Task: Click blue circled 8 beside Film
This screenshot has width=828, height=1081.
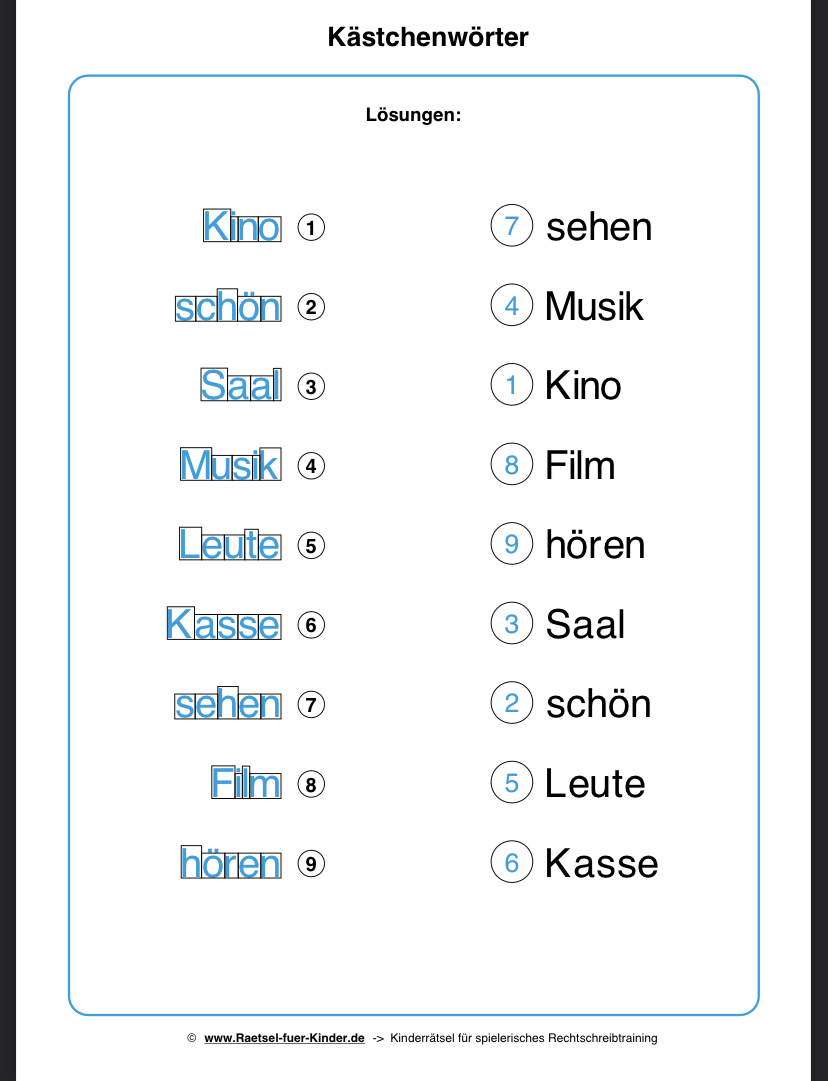Action: (512, 465)
